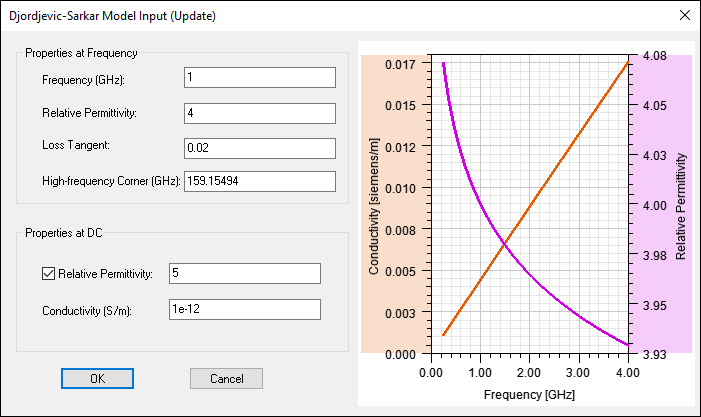
Task: Focus the Relative Permittivity field containing 4
Action: pos(260,113)
